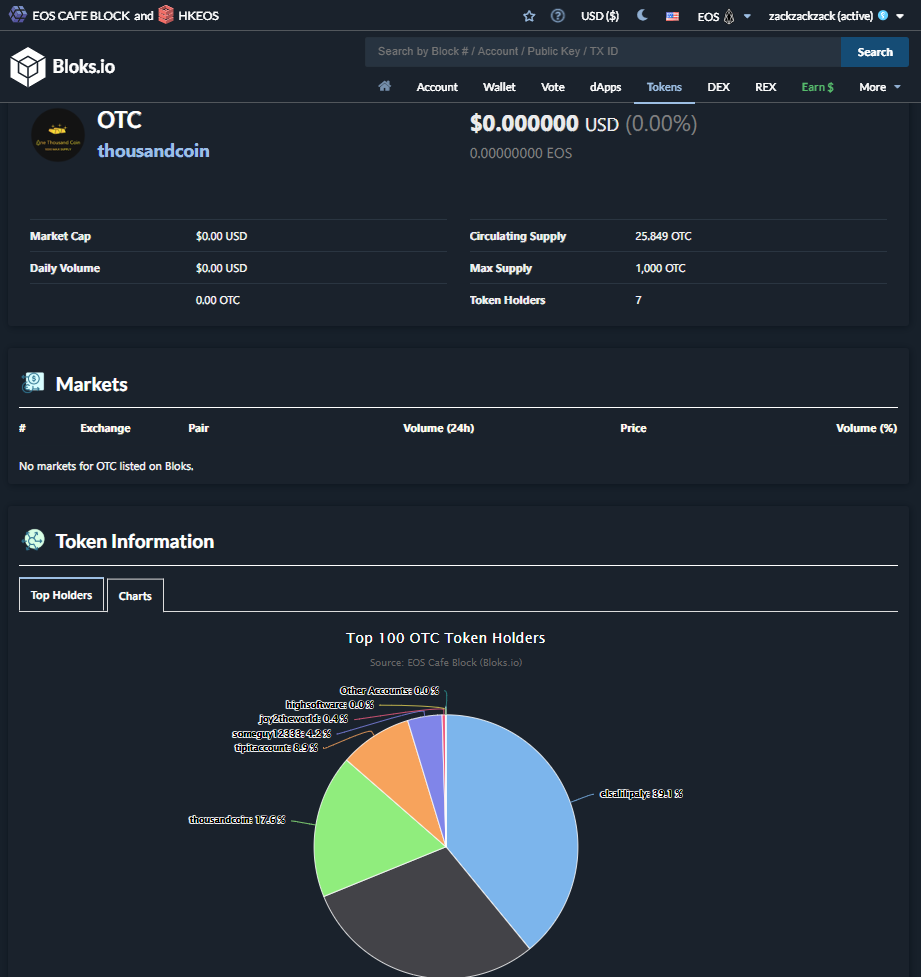The height and width of the screenshot is (977, 921).
Task: Click the Volume (%) column header
Action: [x=866, y=428]
